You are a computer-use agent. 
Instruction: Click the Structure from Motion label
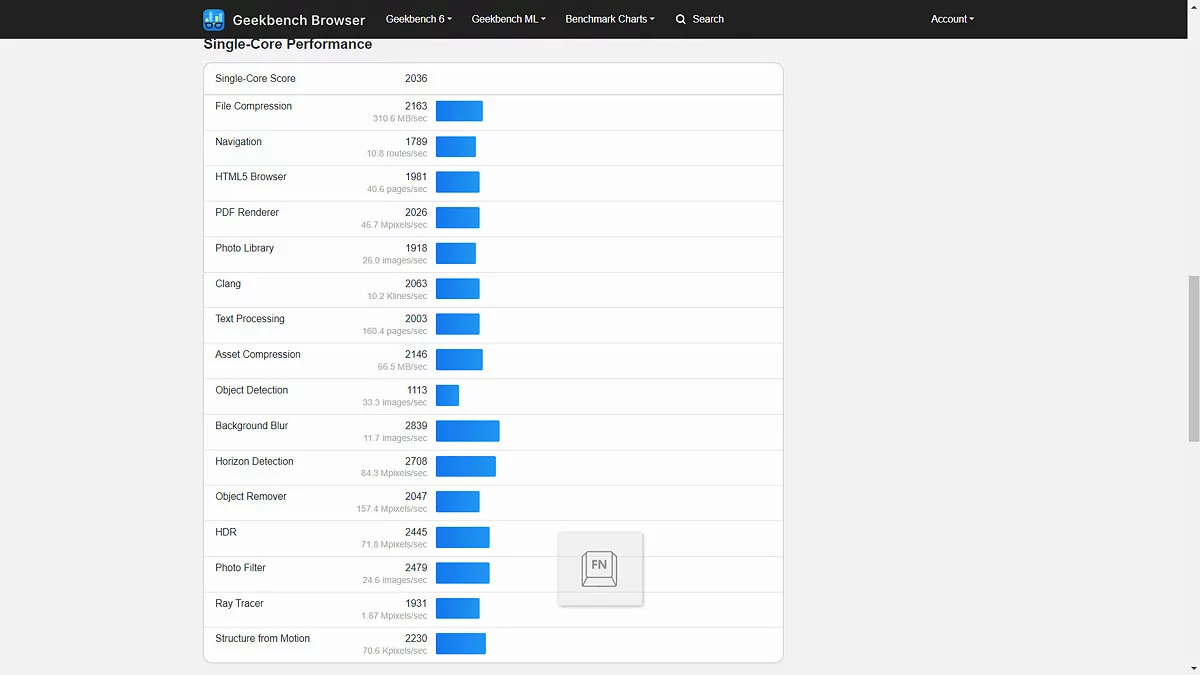pos(262,638)
